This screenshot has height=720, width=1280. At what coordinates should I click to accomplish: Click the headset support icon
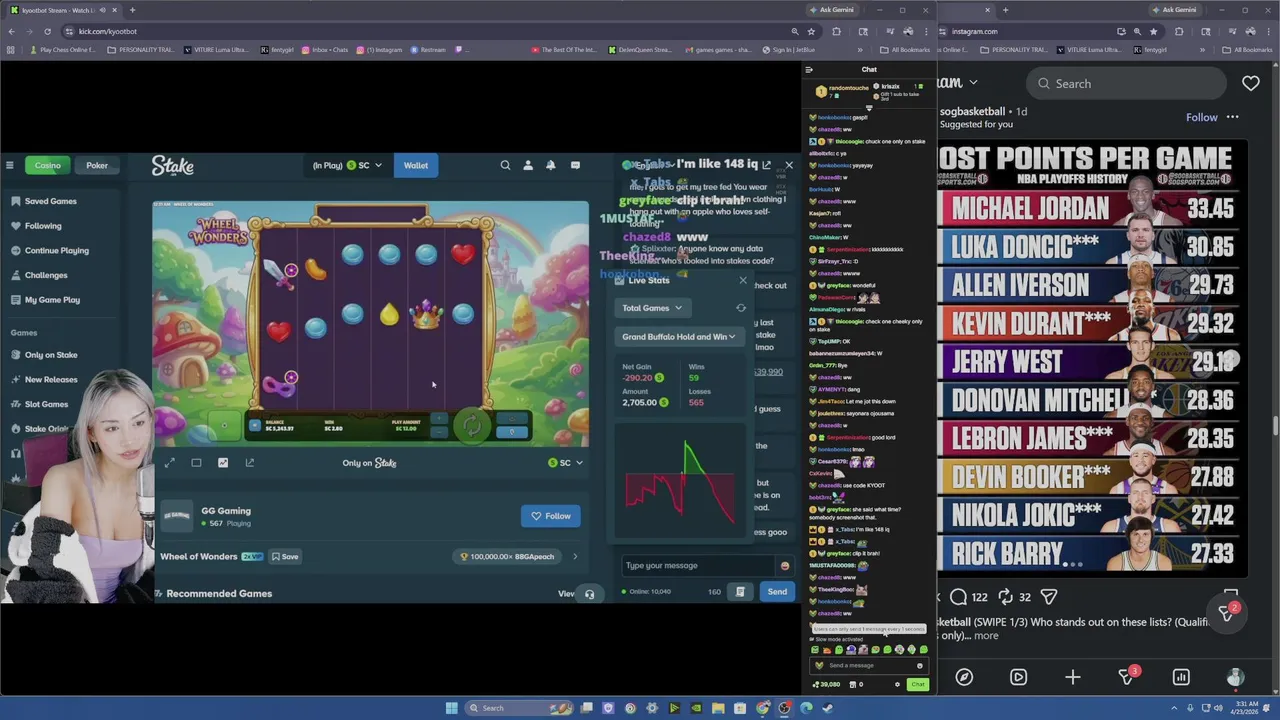point(589,594)
